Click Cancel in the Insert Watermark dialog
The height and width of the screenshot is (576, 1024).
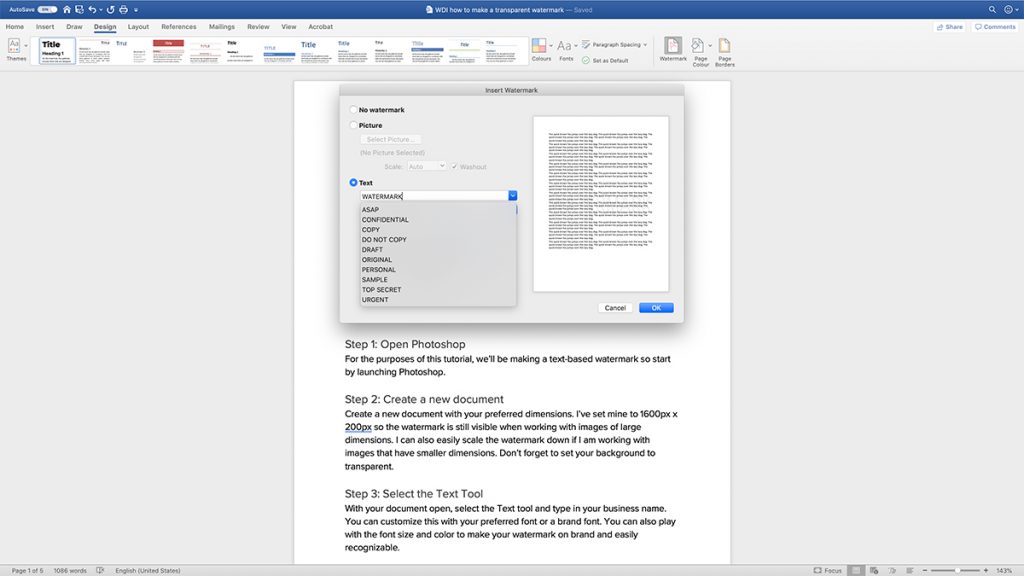(615, 308)
